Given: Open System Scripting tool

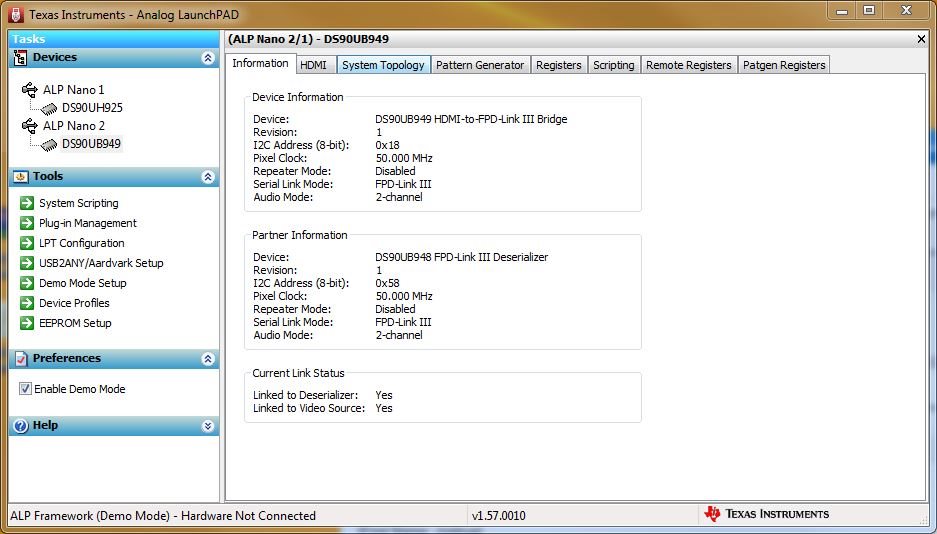Looking at the screenshot, I should point(78,203).
